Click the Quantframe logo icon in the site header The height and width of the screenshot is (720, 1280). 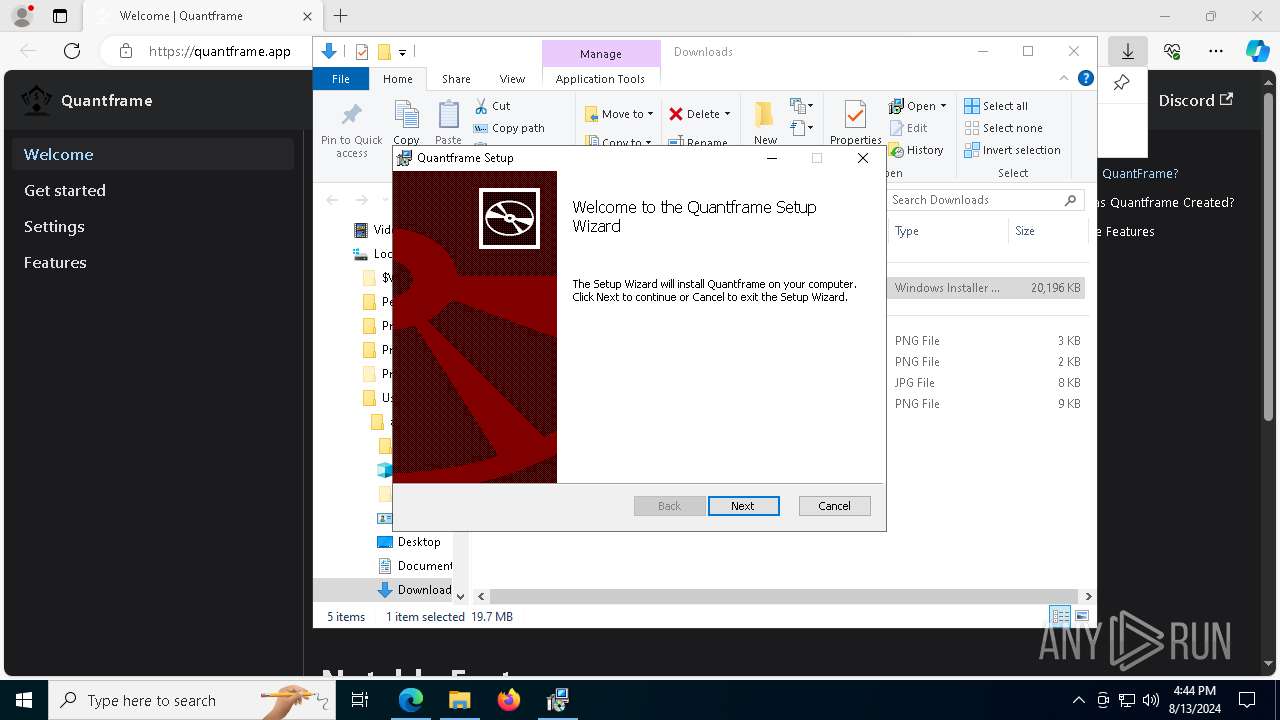[x=37, y=100]
